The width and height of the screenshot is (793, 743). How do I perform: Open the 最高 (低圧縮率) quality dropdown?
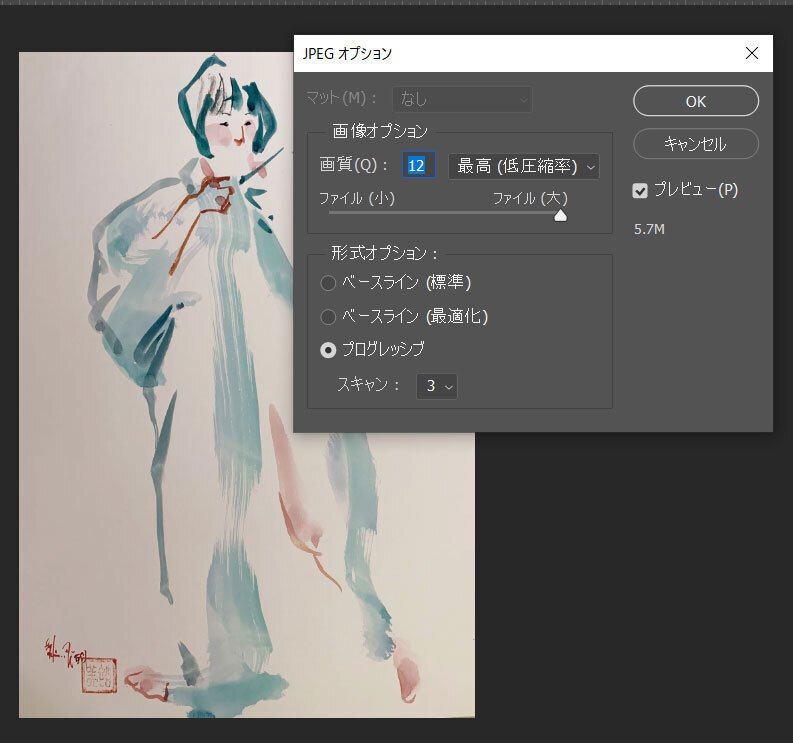click(x=523, y=166)
